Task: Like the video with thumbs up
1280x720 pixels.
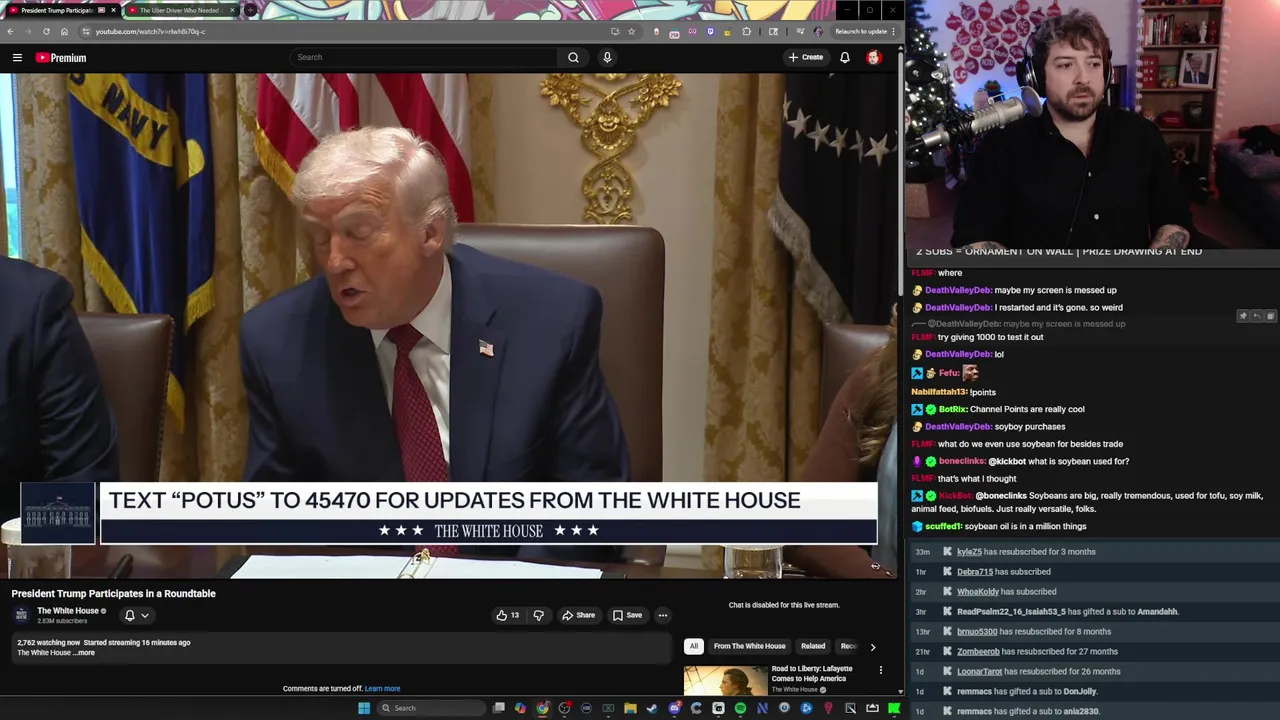Action: 507,615
